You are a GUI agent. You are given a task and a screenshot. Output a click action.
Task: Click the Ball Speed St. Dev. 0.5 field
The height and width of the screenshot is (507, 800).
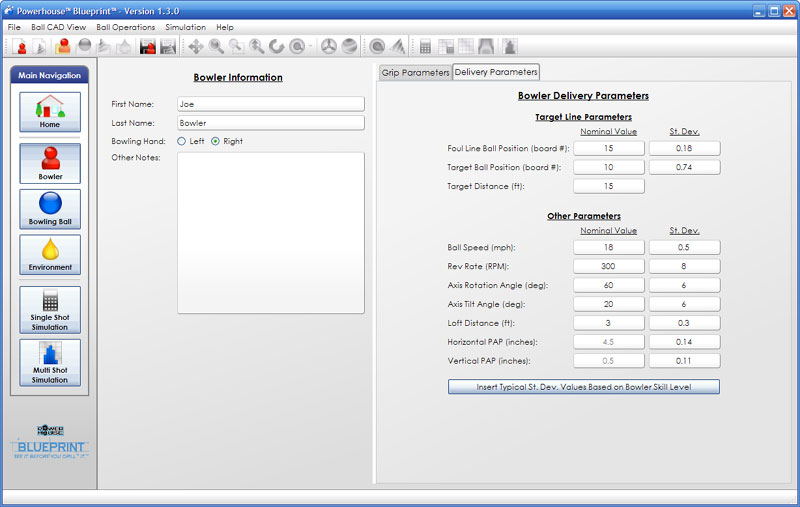[x=685, y=247]
